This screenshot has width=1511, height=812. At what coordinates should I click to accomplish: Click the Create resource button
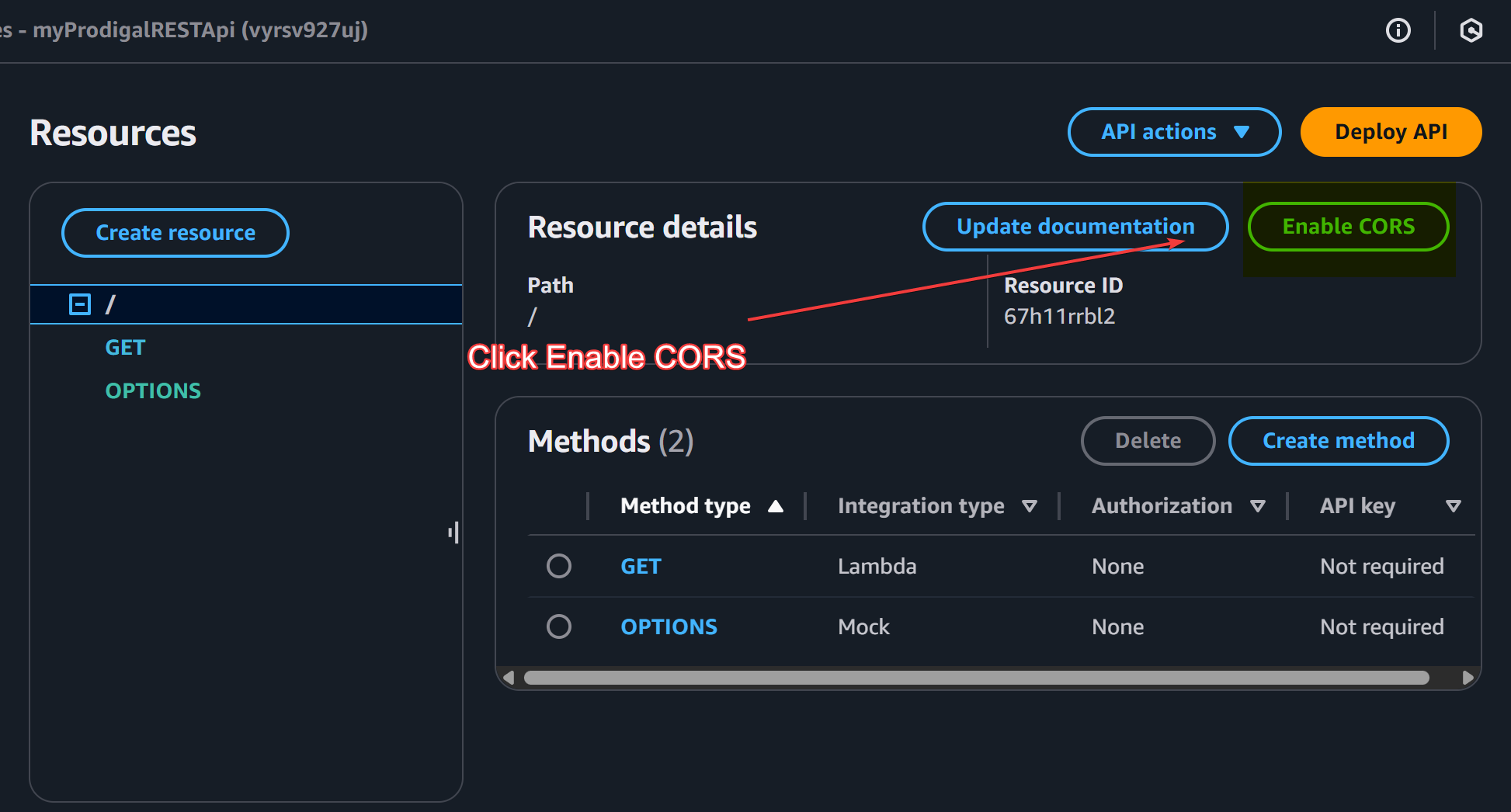point(175,233)
